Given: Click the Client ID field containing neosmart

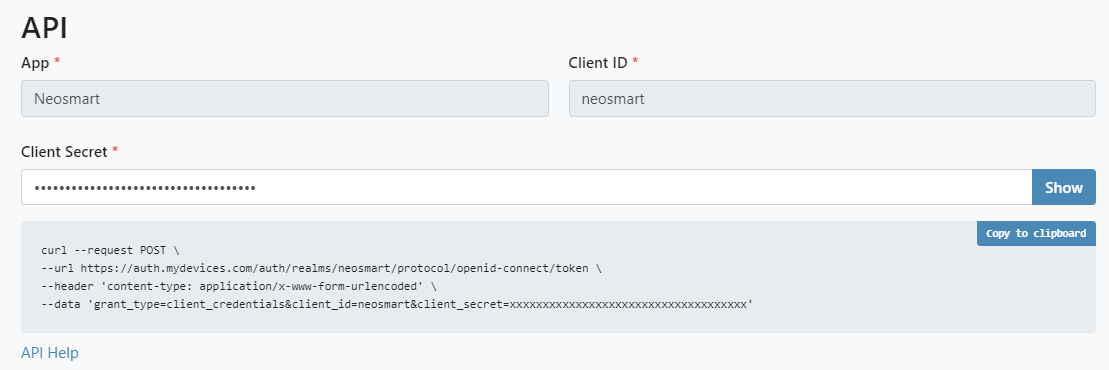Looking at the screenshot, I should 832,98.
